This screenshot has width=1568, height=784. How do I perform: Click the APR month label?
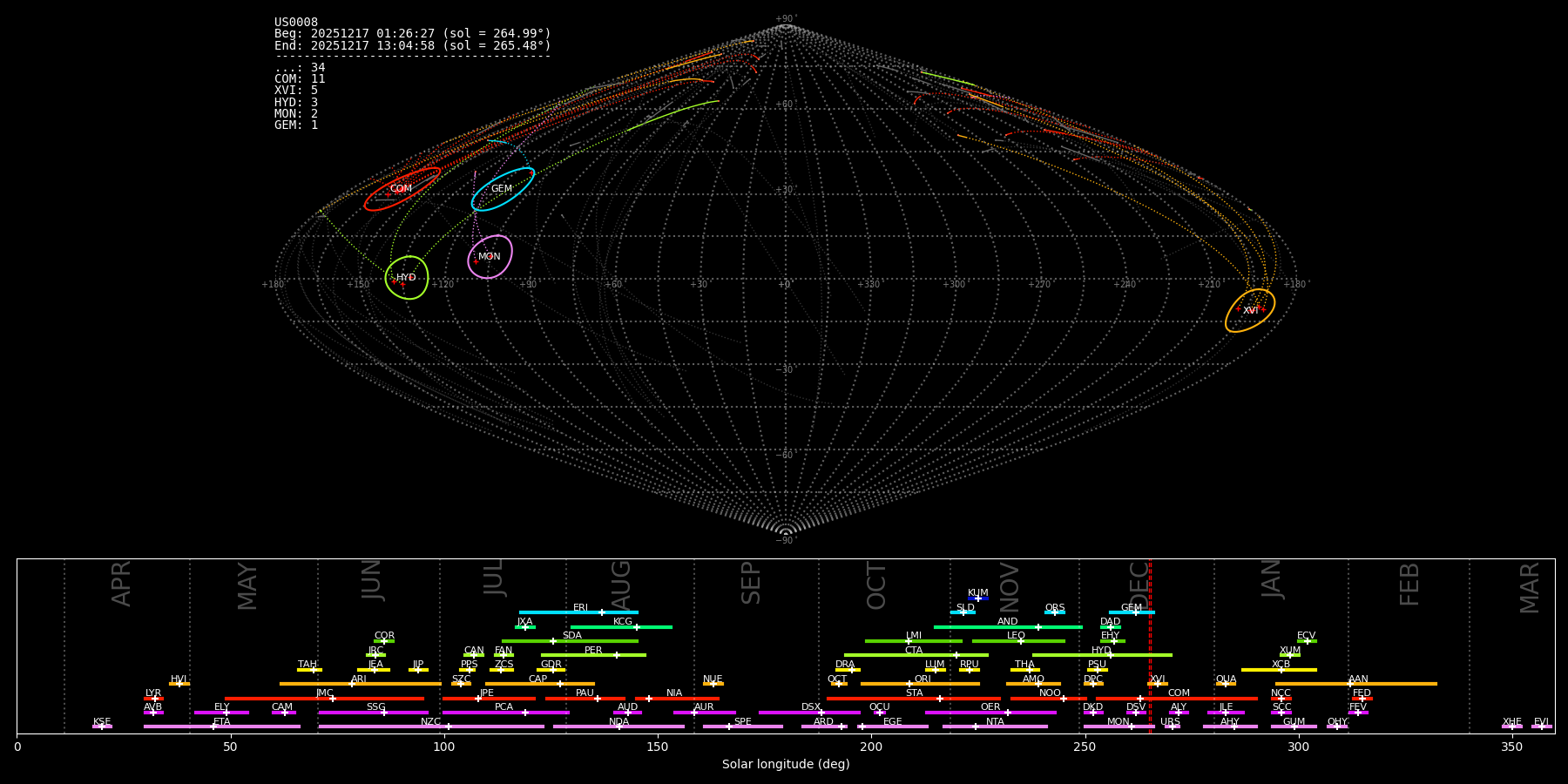121,584
